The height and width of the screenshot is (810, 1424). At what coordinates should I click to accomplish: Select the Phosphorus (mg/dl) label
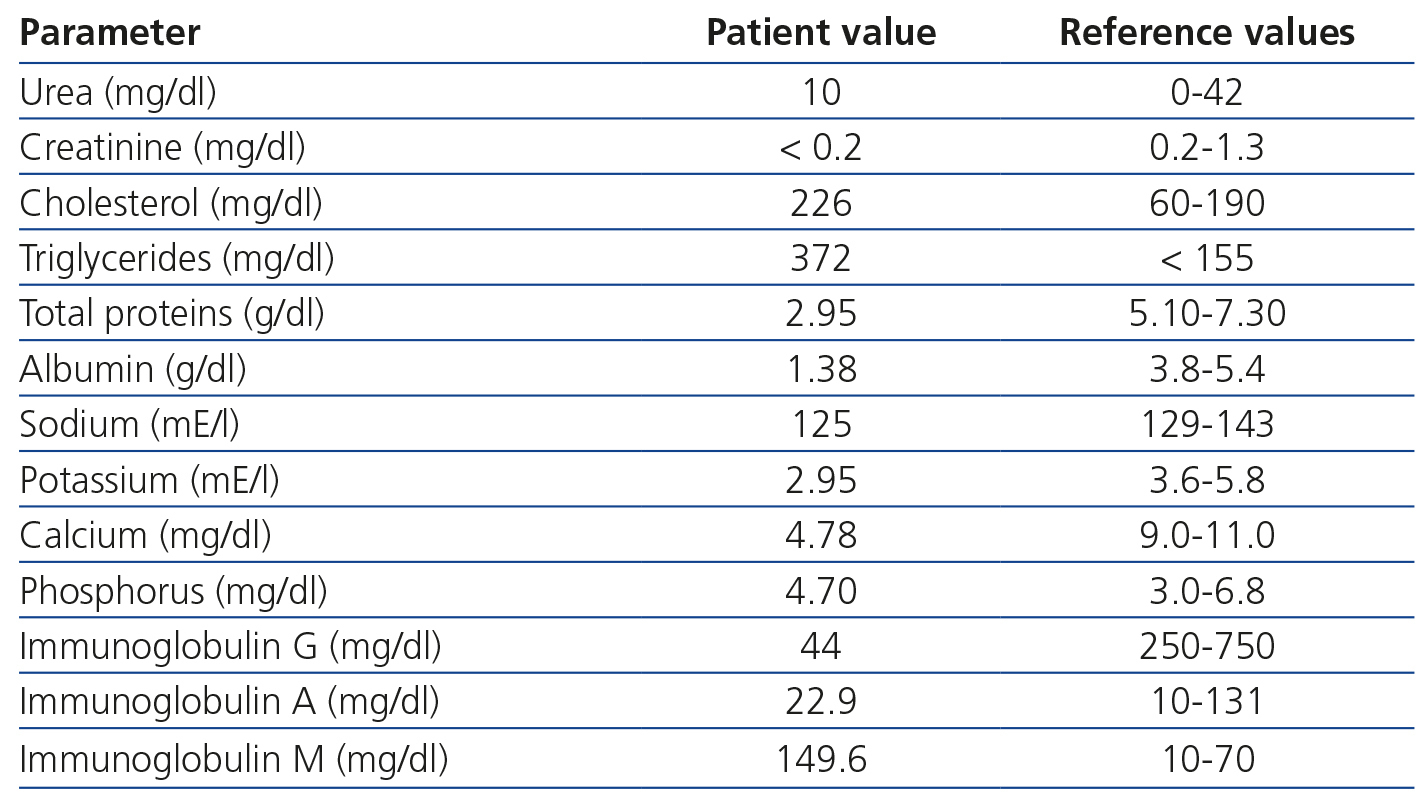(x=173, y=592)
